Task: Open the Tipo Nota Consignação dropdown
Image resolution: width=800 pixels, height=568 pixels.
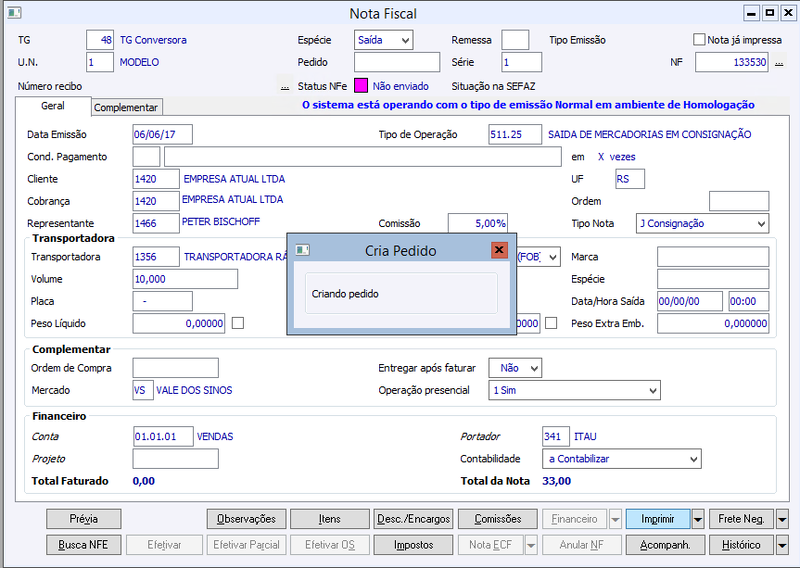Action: click(x=702, y=224)
